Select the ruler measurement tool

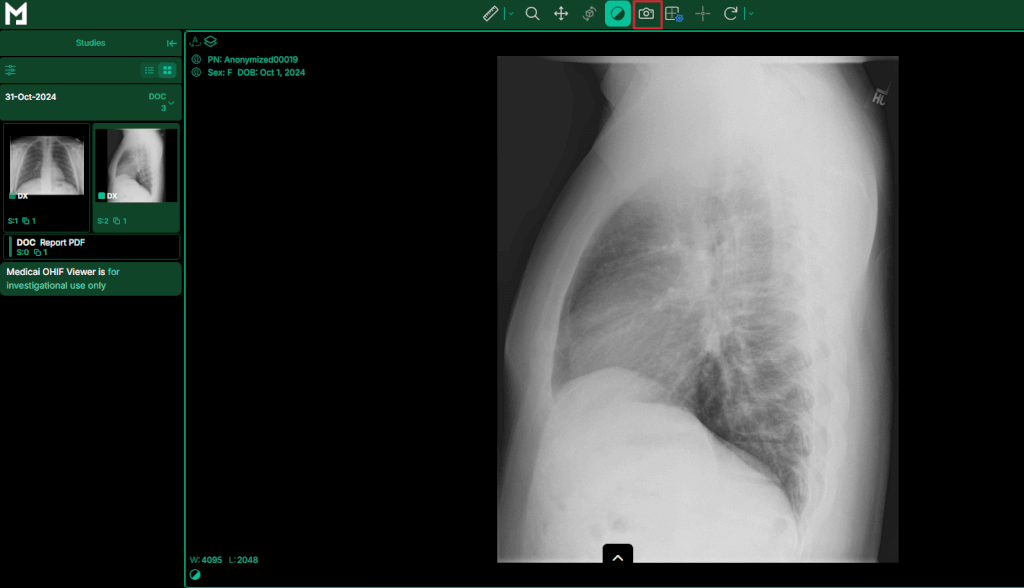pyautogui.click(x=490, y=14)
